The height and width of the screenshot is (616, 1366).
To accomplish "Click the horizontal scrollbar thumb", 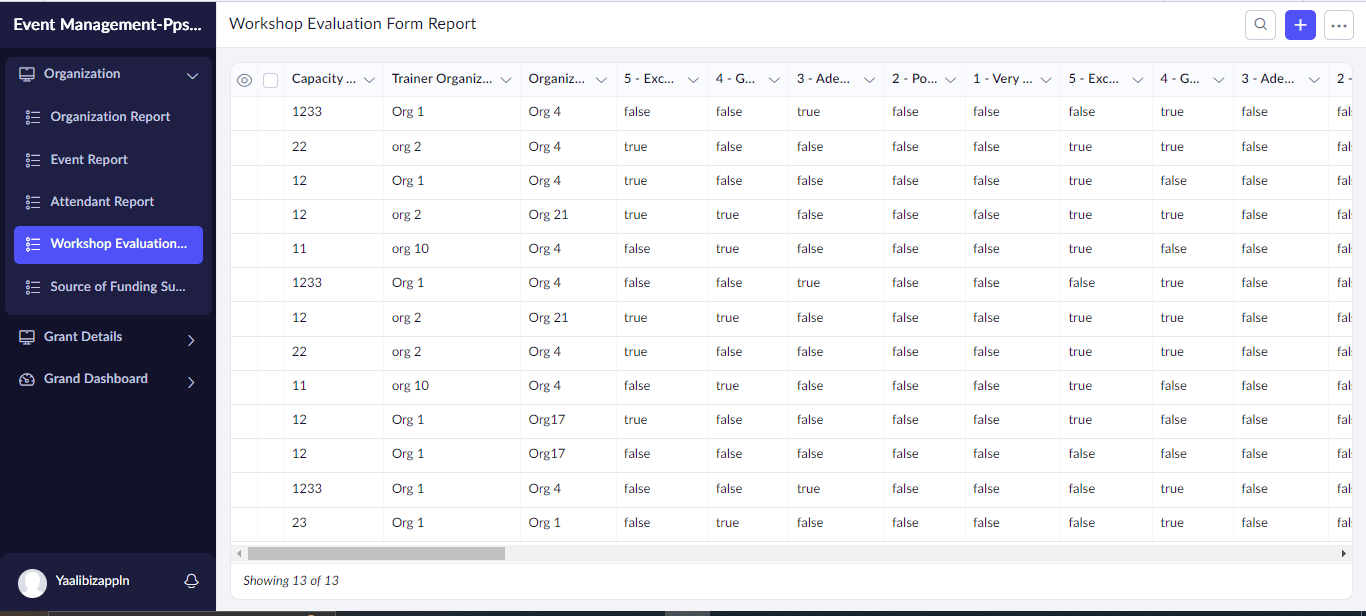I will [x=376, y=553].
